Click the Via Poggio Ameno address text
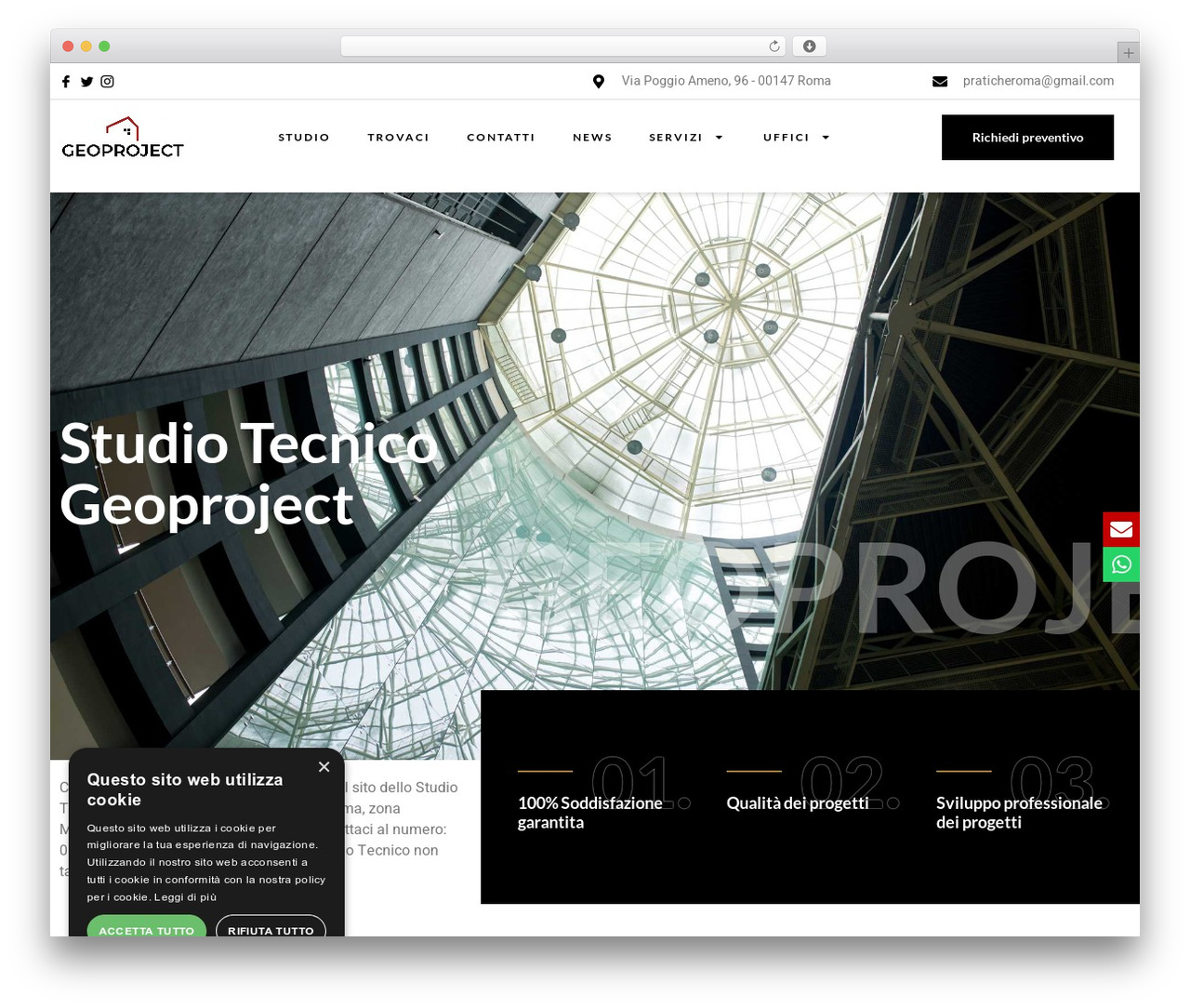This screenshot has width=1190, height=1008. pos(726,81)
